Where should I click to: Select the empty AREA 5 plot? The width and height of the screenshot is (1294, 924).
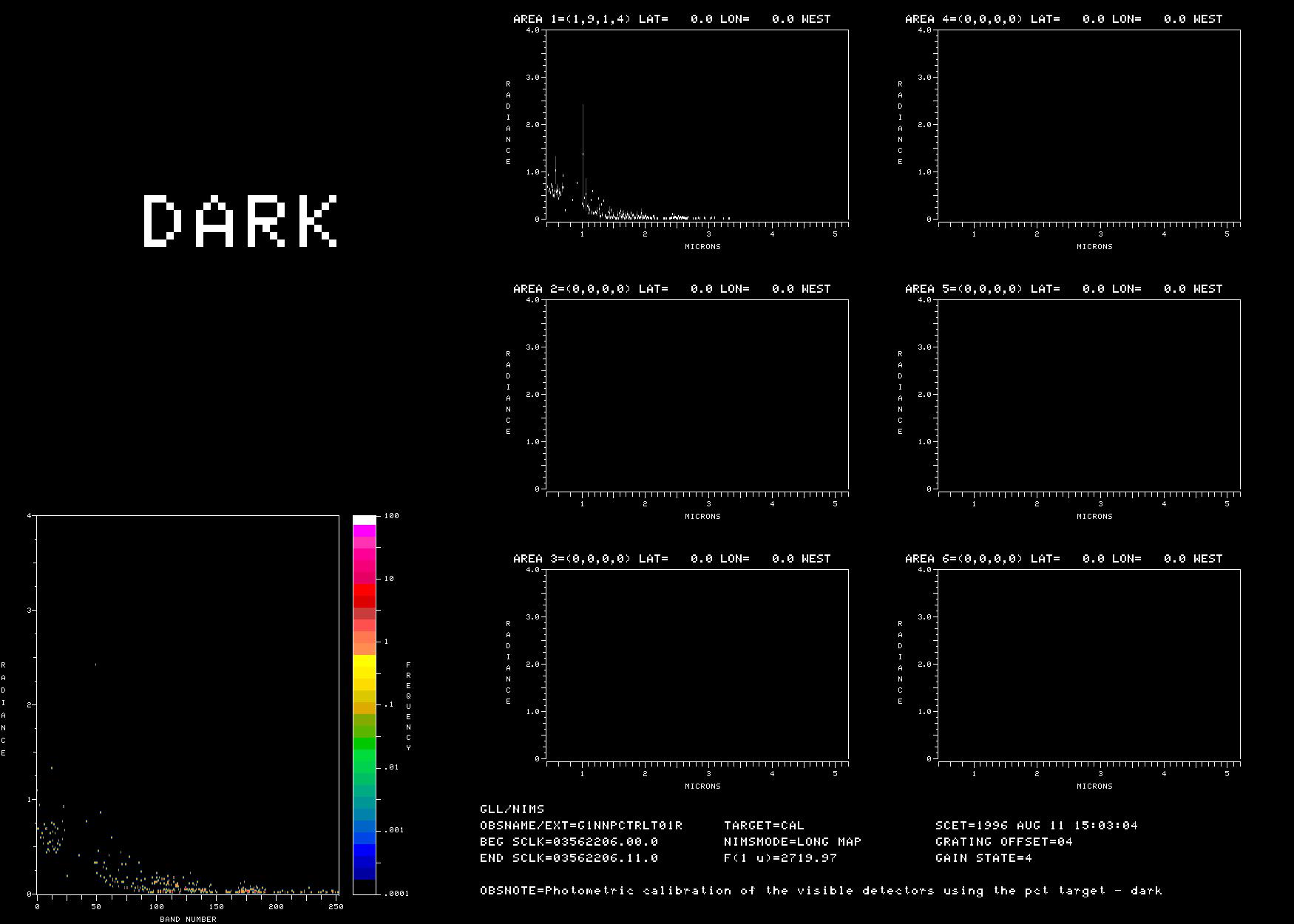pos(1088,394)
